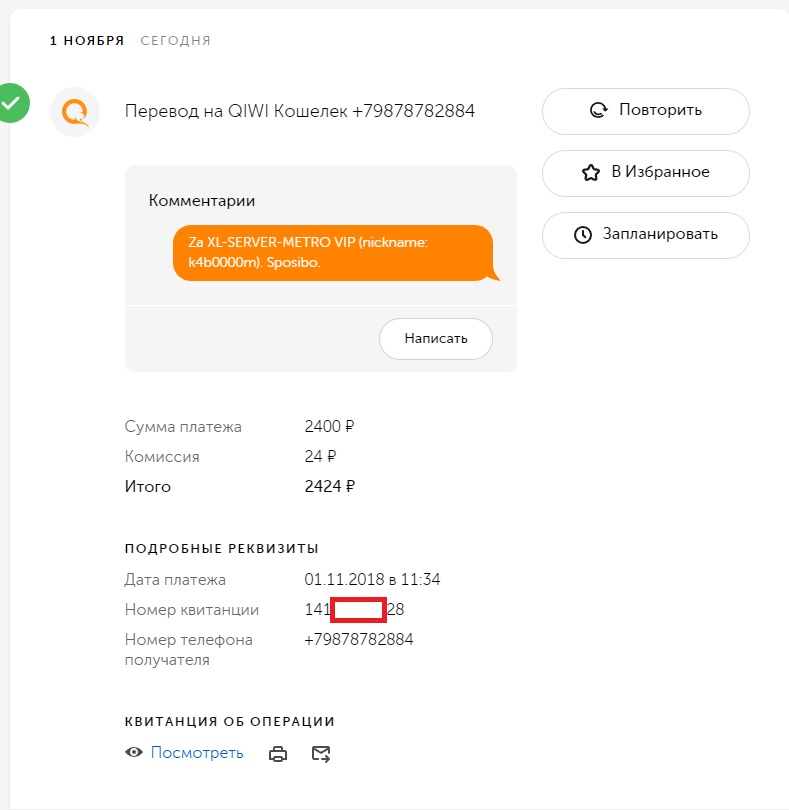Add payment to favorites via В Избранное
Screen dimensions: 789x810
coord(645,172)
